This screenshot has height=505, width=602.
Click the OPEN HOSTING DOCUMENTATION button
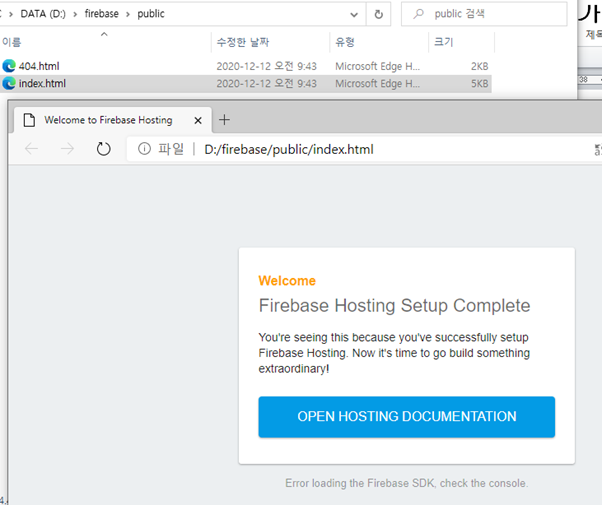tap(407, 417)
